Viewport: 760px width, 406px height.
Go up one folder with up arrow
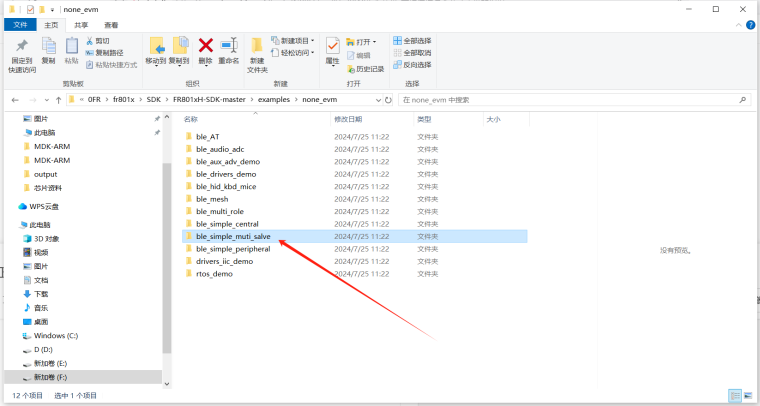[58, 101]
